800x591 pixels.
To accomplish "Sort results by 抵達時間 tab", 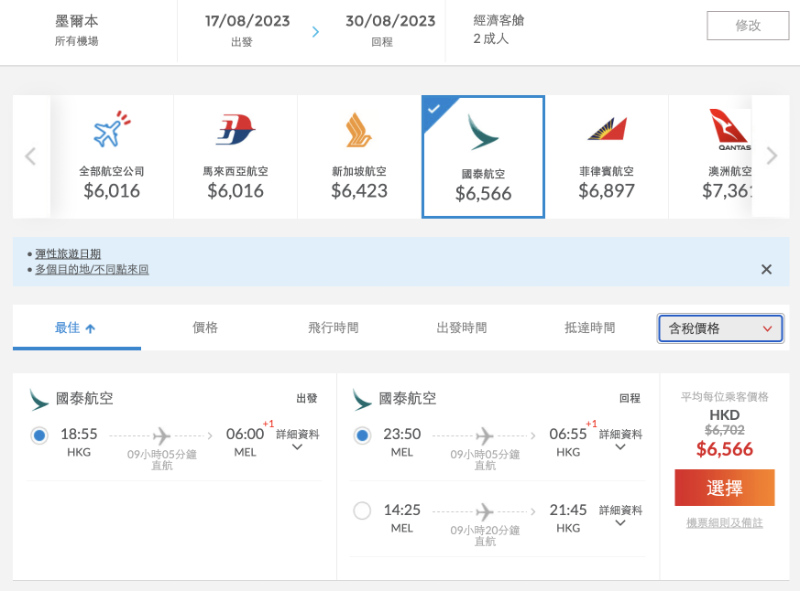I will tap(589, 328).
